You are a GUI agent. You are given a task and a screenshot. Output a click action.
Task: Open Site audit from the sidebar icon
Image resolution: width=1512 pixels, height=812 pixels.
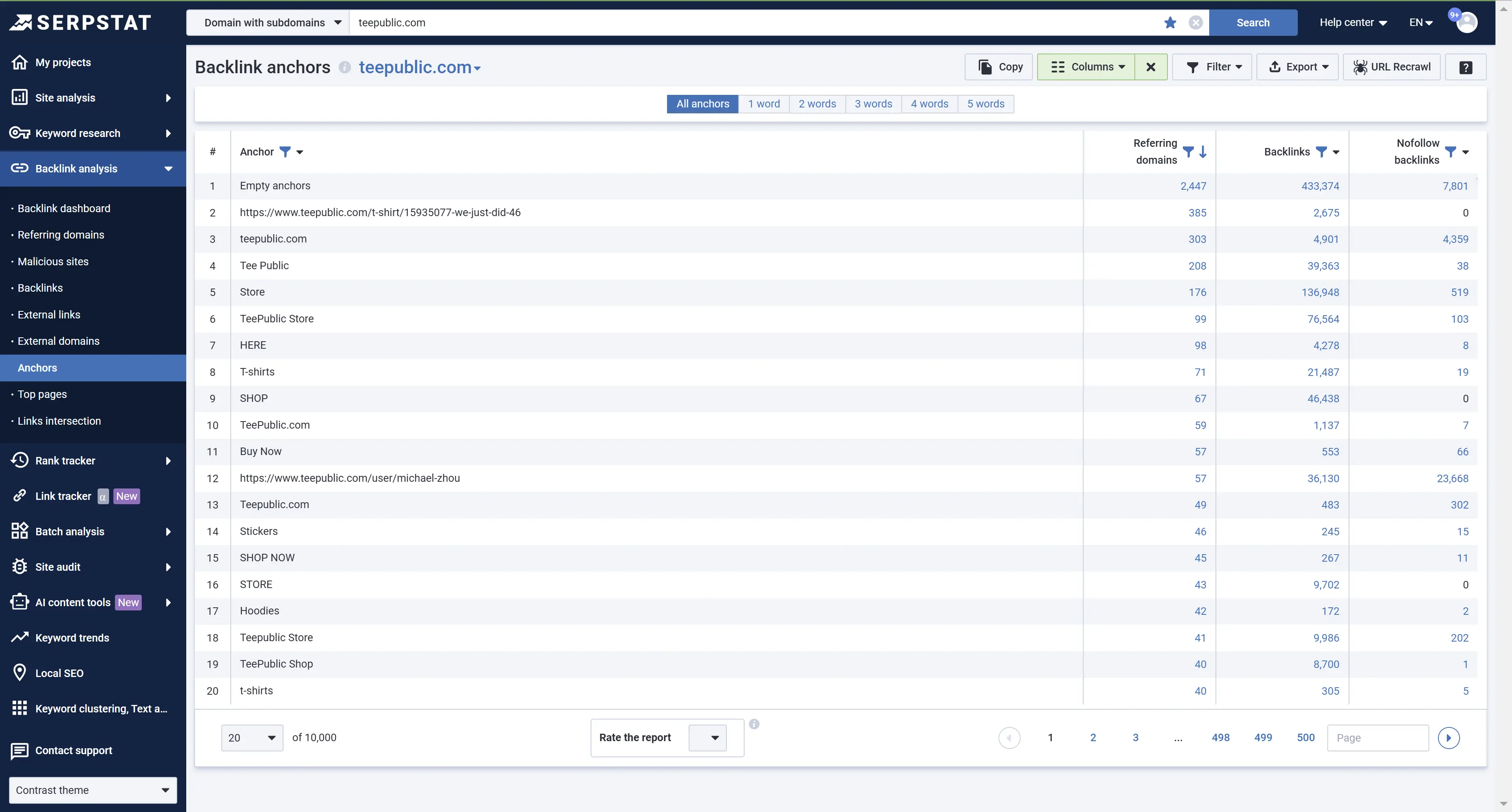tap(19, 567)
